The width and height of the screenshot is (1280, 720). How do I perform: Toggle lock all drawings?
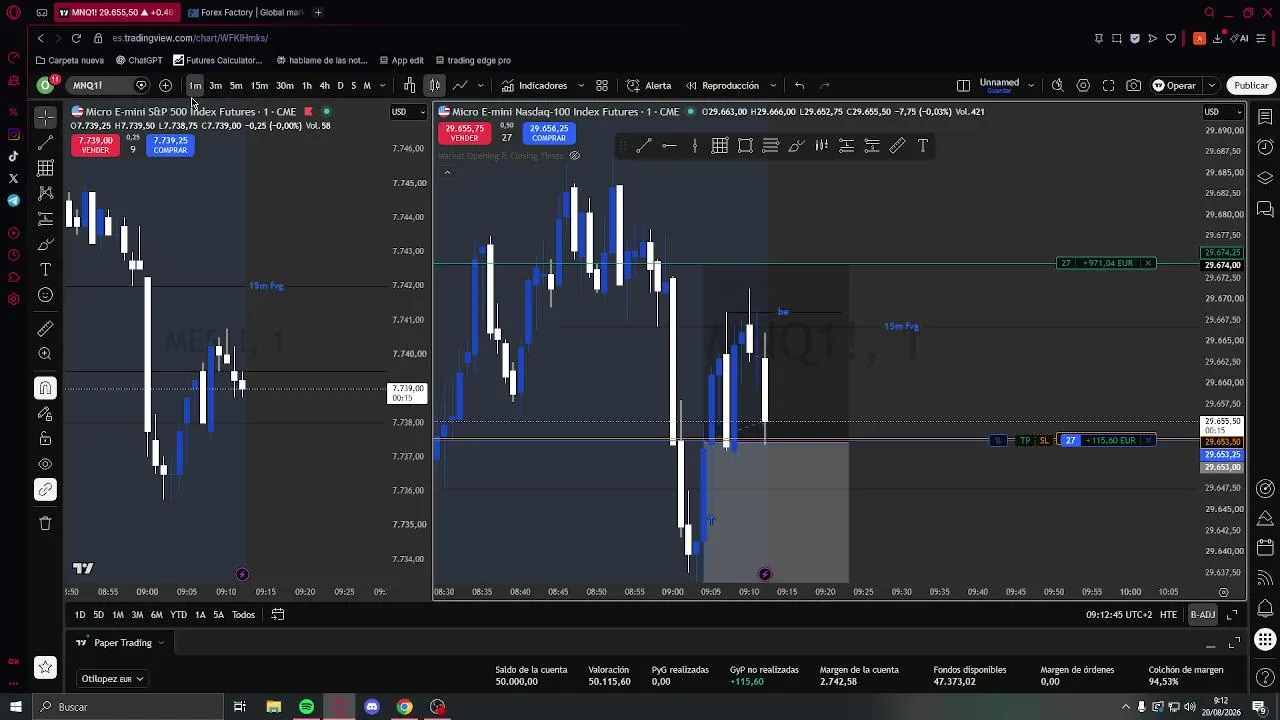pyautogui.click(x=45, y=439)
